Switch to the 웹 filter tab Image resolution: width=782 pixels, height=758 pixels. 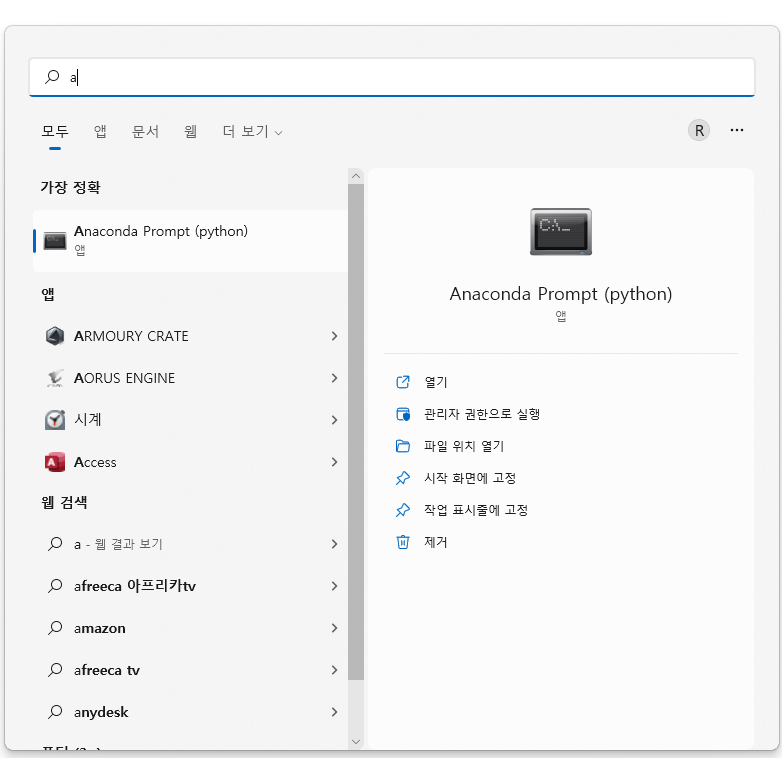(191, 132)
